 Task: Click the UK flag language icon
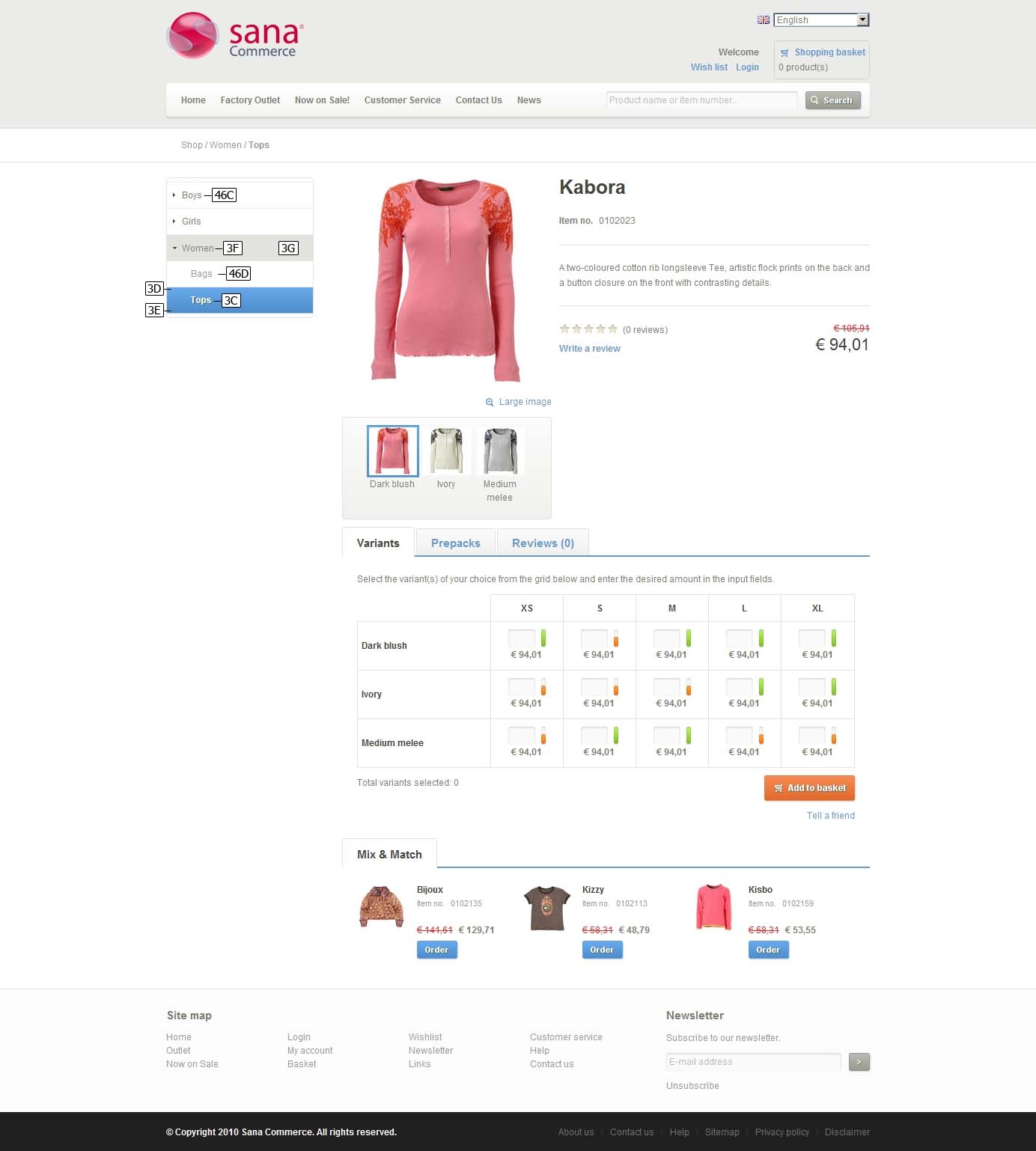764,20
